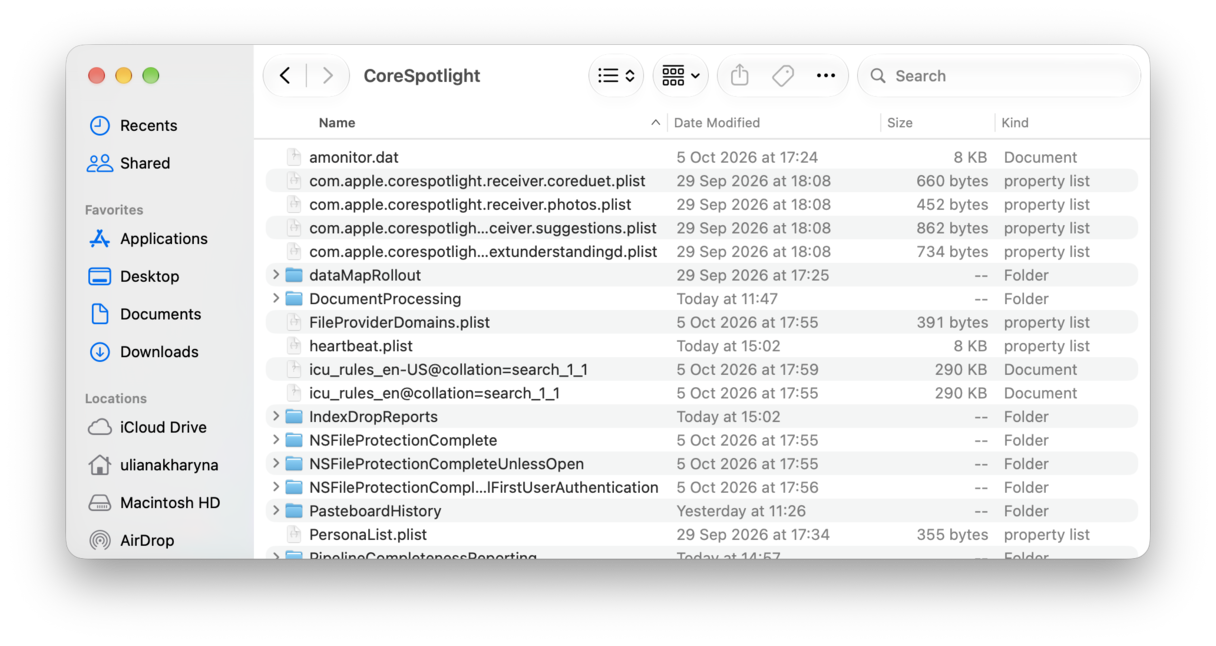
Task: Select icu_rules_en-US@collation=search_1_1
Action: 448,370
